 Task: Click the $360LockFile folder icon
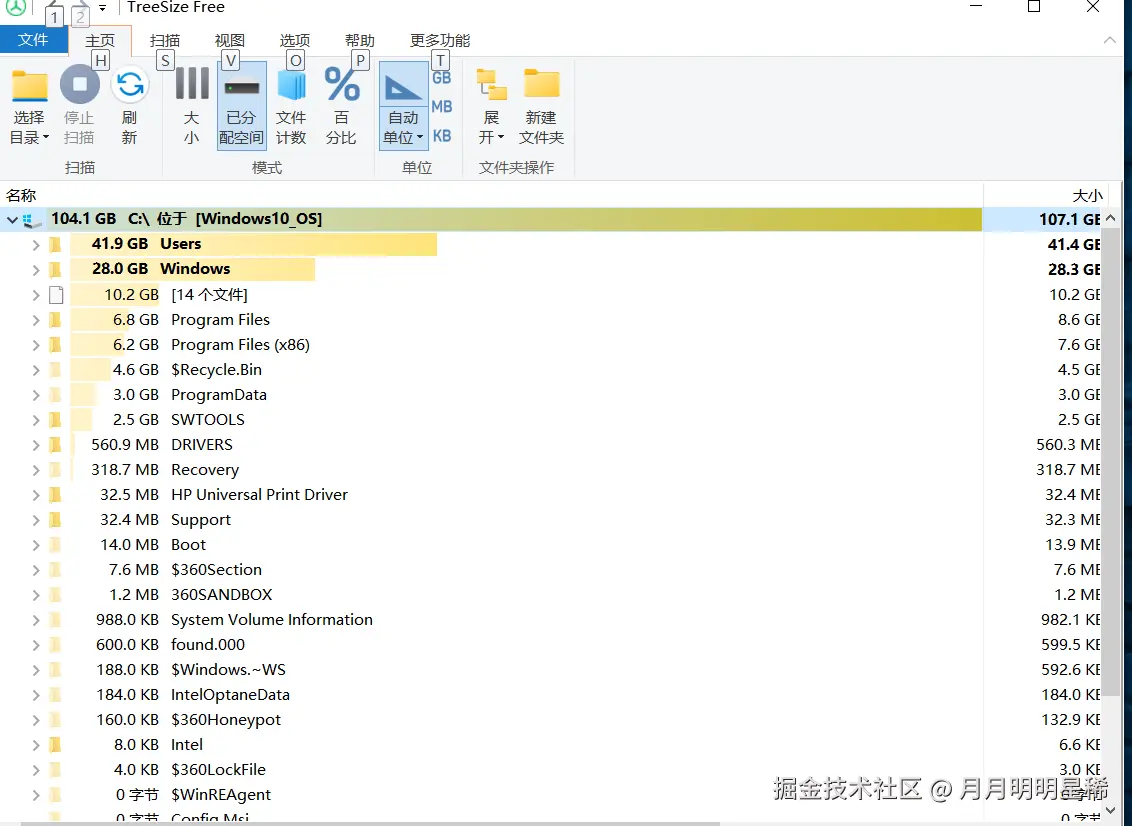tap(56, 770)
